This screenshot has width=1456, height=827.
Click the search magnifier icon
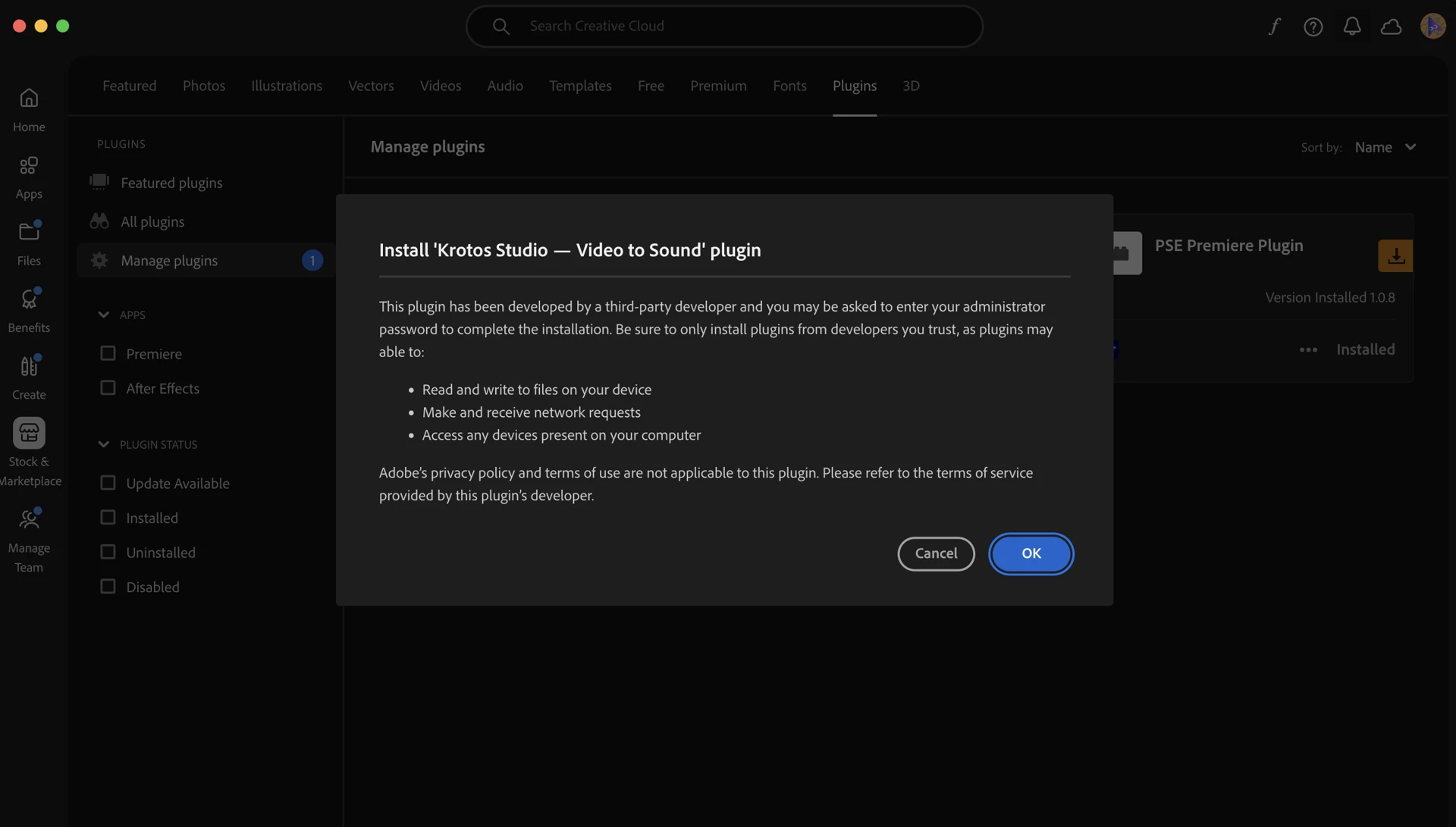pyautogui.click(x=500, y=27)
